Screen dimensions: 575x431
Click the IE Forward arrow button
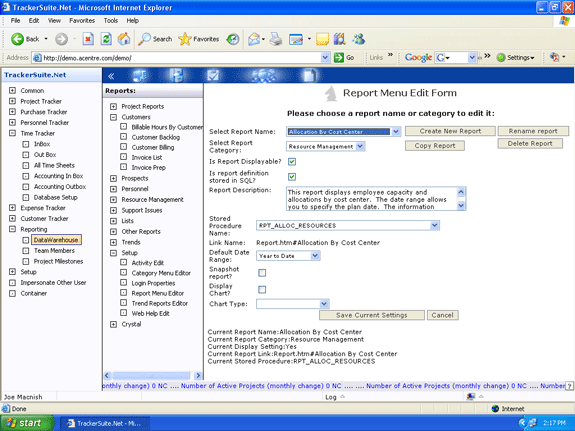pyautogui.click(x=61, y=39)
